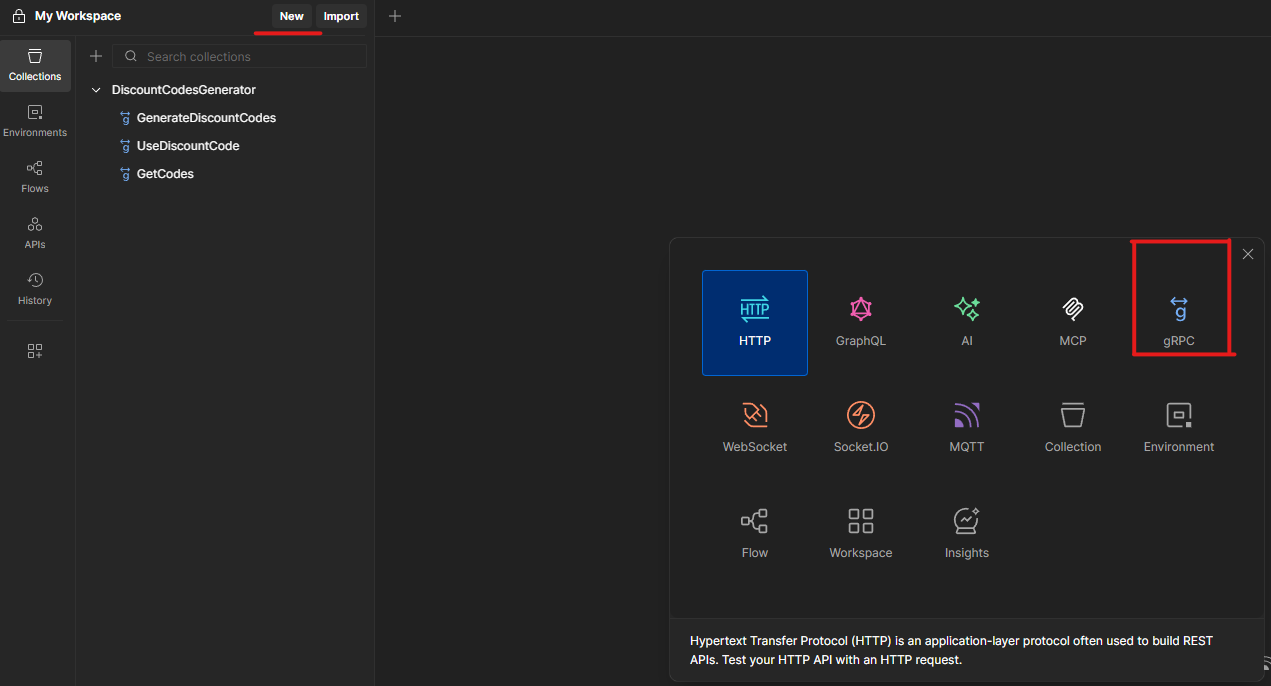
Task: Select the Flow tile in the dialog
Action: pyautogui.click(x=755, y=534)
